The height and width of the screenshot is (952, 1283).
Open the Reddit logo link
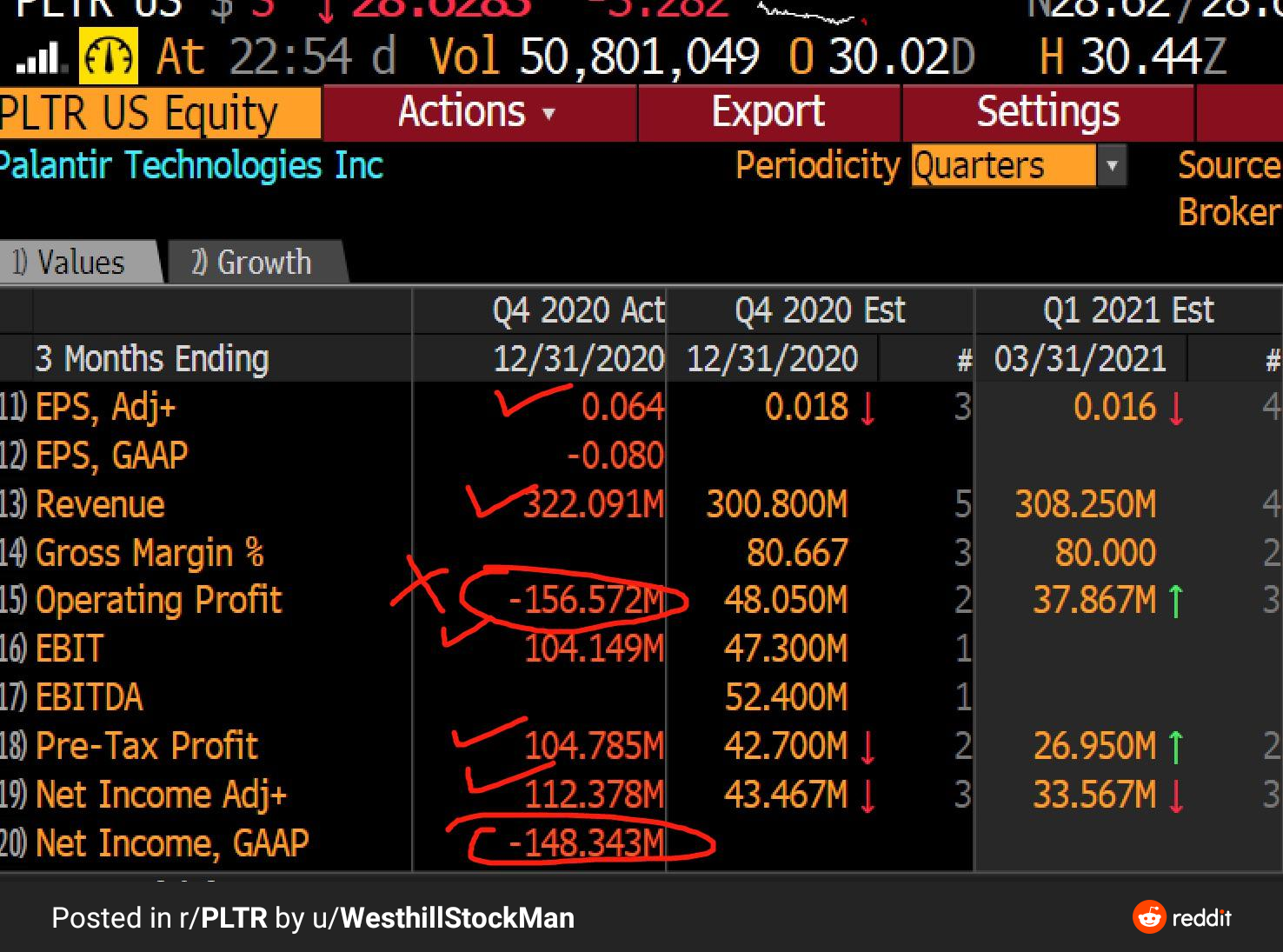(1182, 917)
